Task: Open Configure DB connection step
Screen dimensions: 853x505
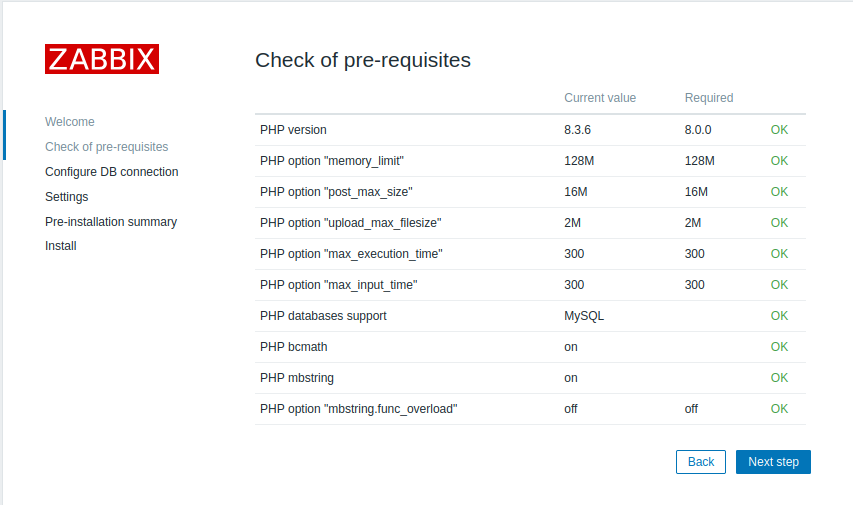Action: click(112, 172)
